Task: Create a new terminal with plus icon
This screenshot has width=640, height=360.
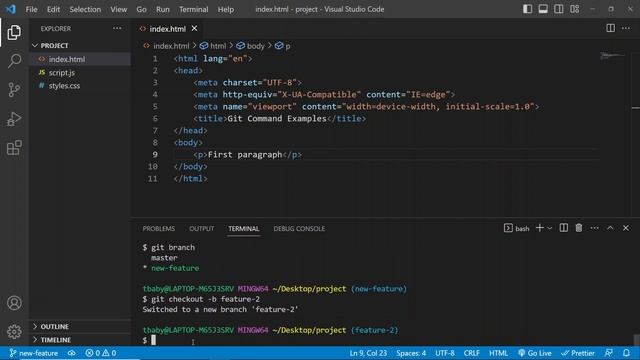Action: pyautogui.click(x=540, y=228)
